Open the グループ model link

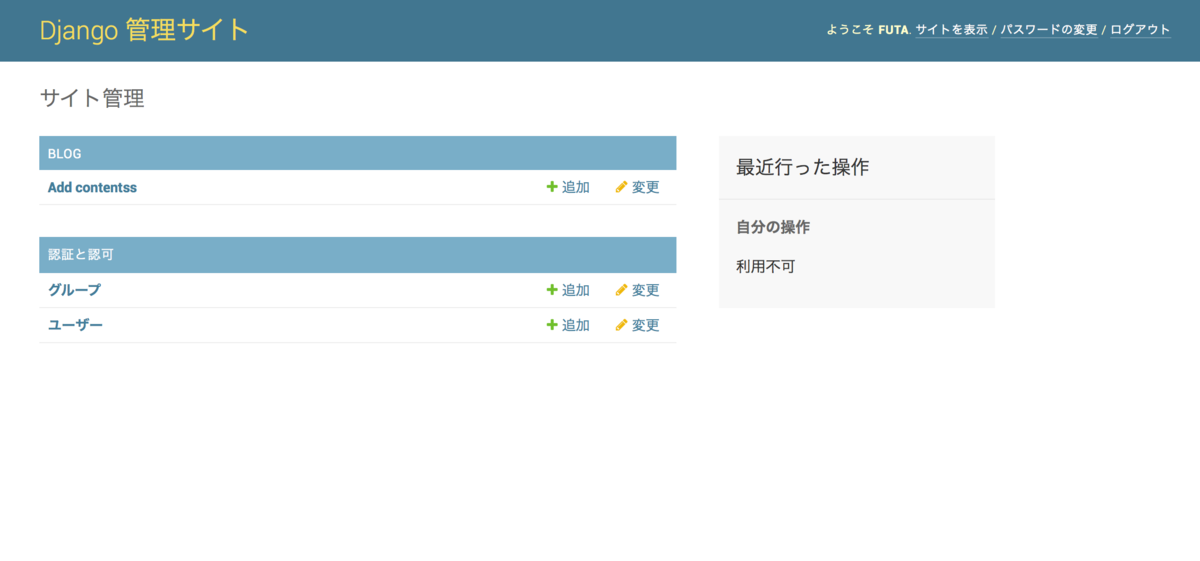74,290
